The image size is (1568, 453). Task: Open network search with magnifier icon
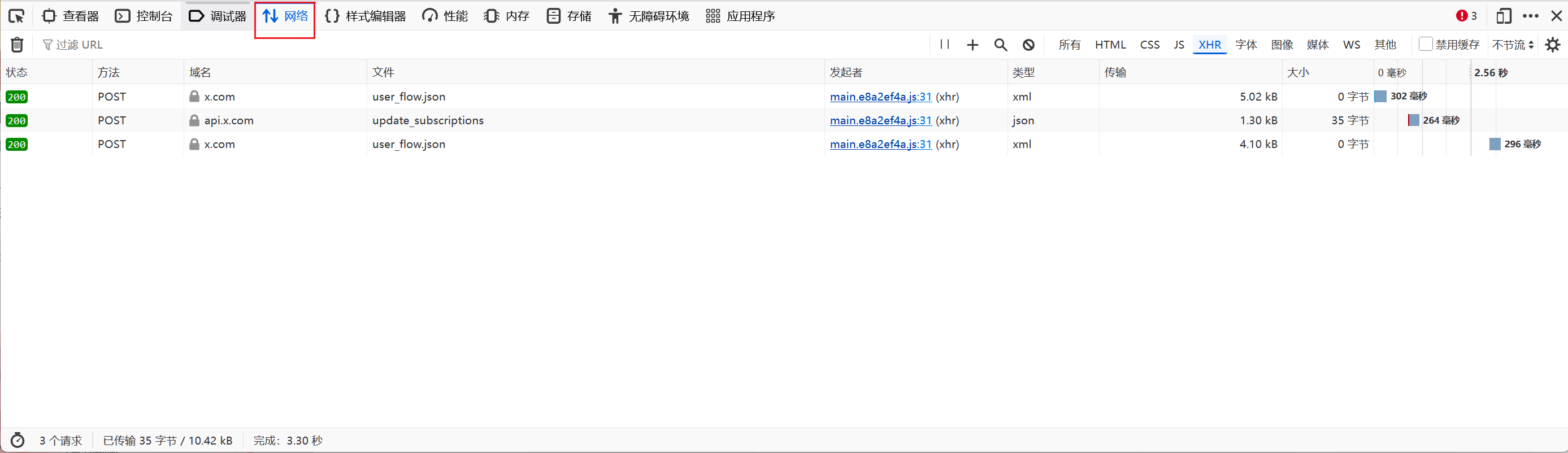pos(1000,45)
